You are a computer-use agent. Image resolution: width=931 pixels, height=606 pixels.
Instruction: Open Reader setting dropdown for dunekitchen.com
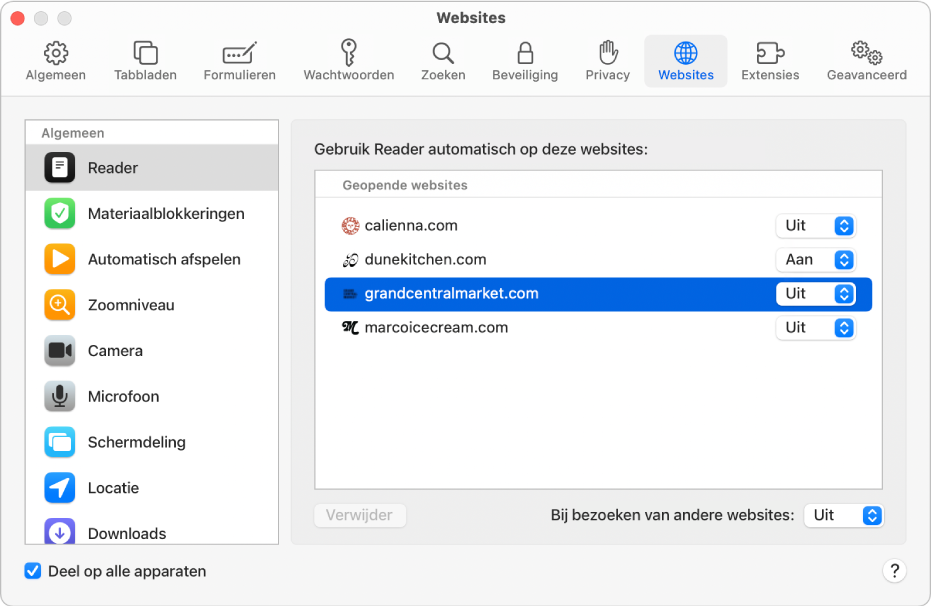(815, 259)
